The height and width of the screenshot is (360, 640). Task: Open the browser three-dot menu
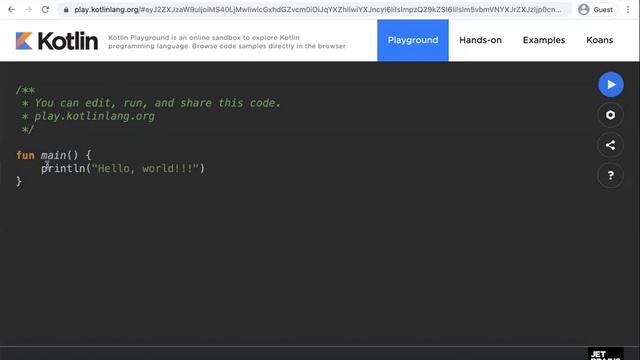628,9
